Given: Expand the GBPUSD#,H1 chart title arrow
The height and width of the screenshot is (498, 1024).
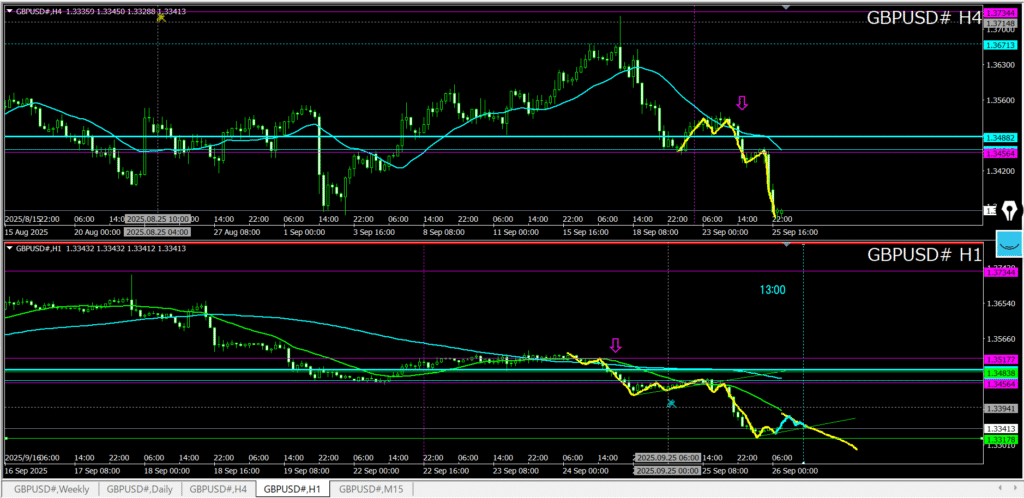Looking at the screenshot, I should tap(10, 248).
